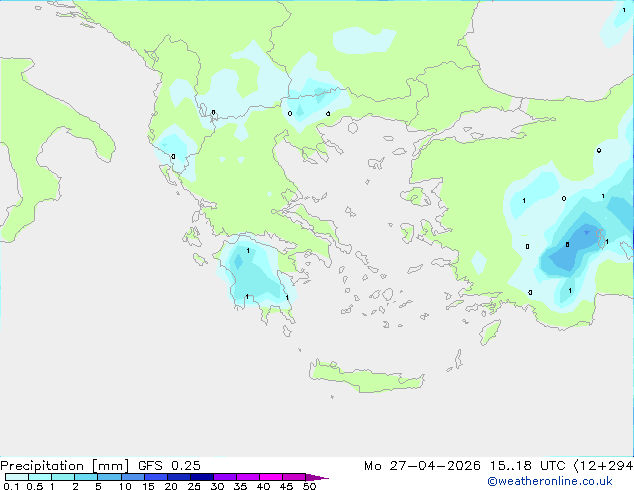Click the '25' legend scale label
The height and width of the screenshot is (490, 634).
pos(194,486)
